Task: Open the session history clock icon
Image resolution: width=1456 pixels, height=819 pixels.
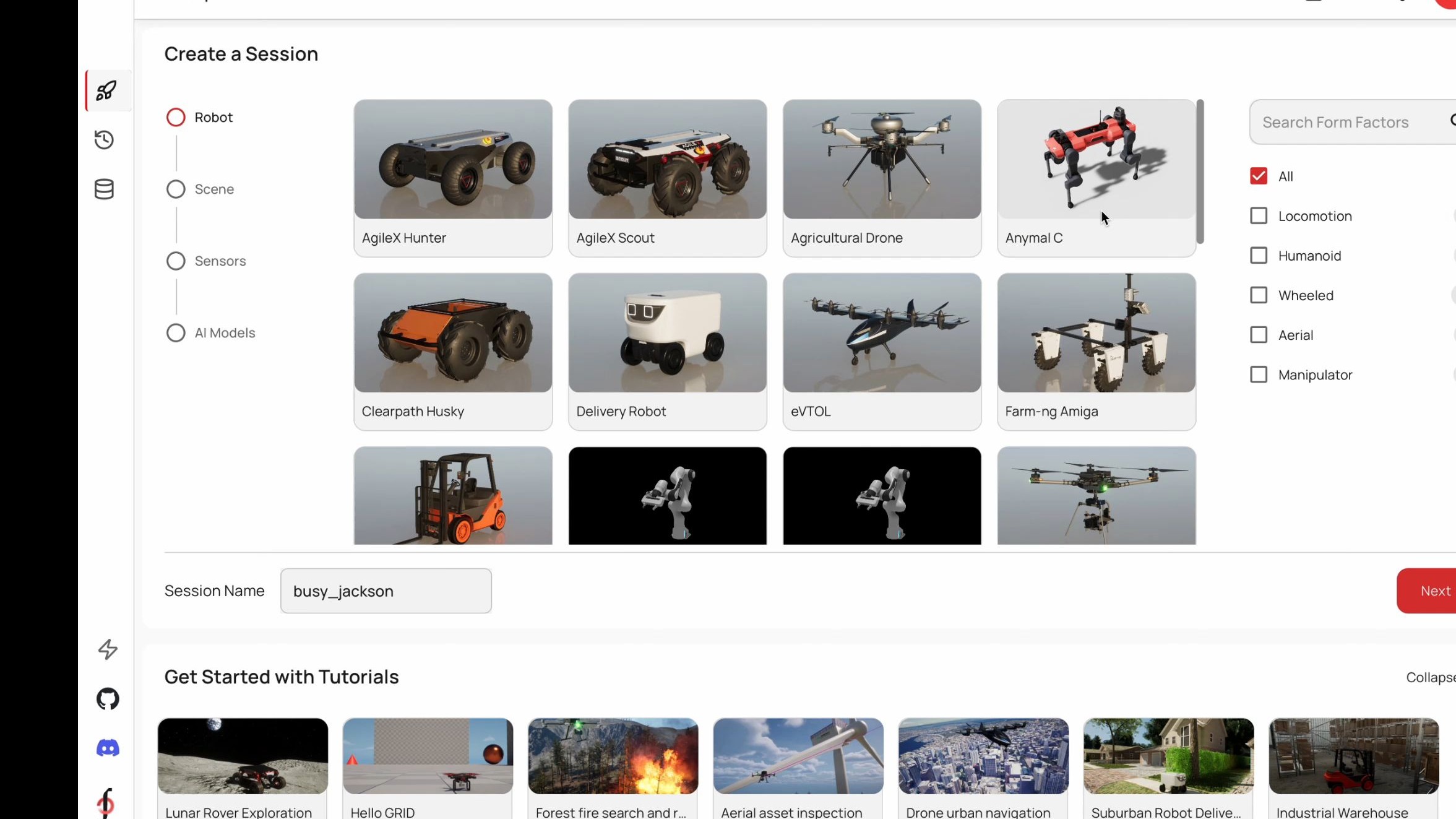Action: click(x=105, y=140)
